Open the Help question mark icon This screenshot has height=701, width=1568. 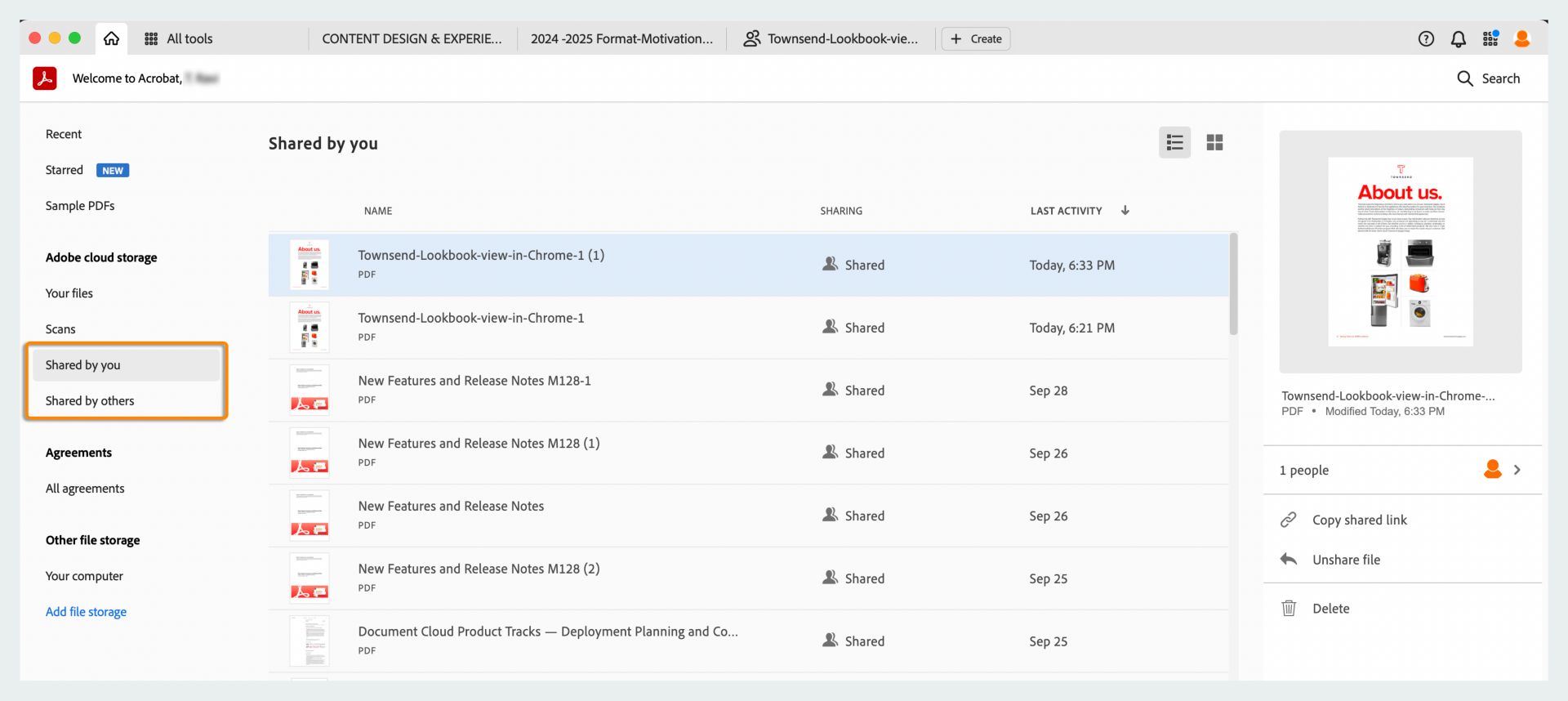click(1426, 38)
